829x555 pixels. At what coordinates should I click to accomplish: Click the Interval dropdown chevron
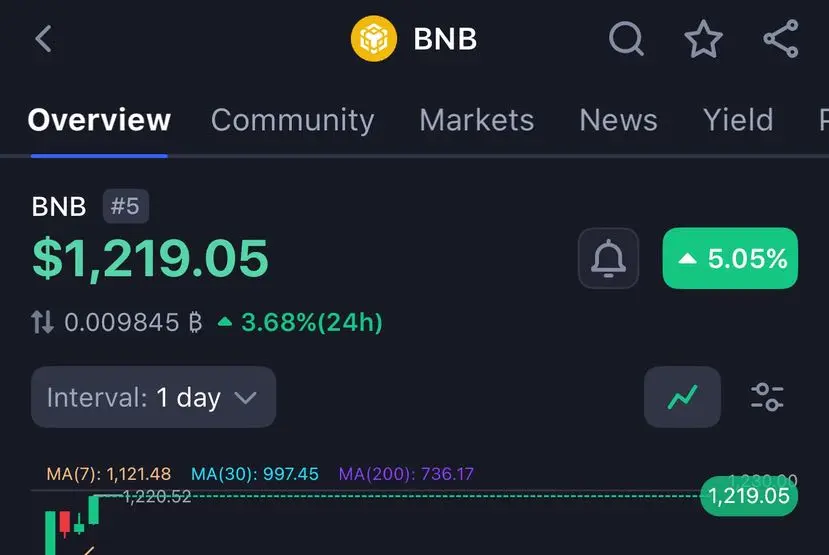click(x=245, y=397)
